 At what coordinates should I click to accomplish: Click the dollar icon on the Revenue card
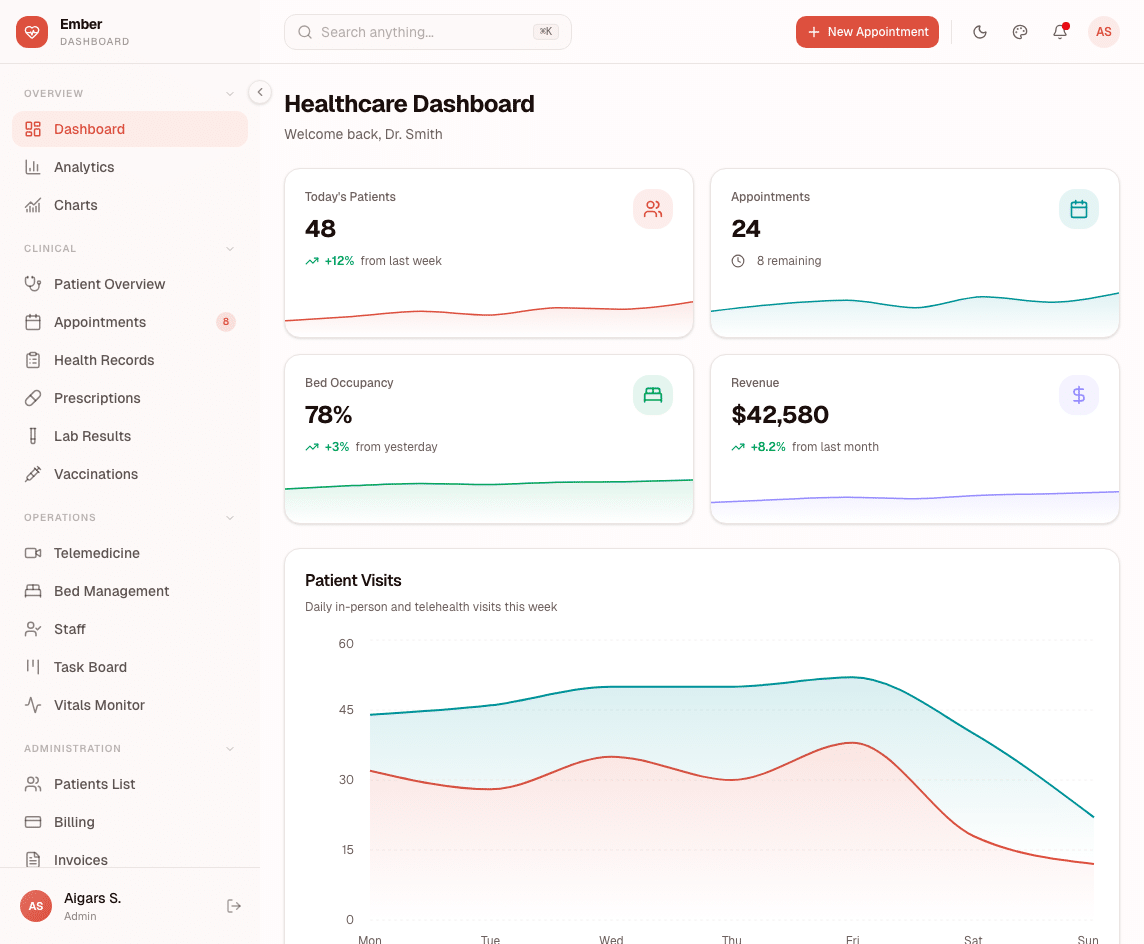[x=1079, y=395]
